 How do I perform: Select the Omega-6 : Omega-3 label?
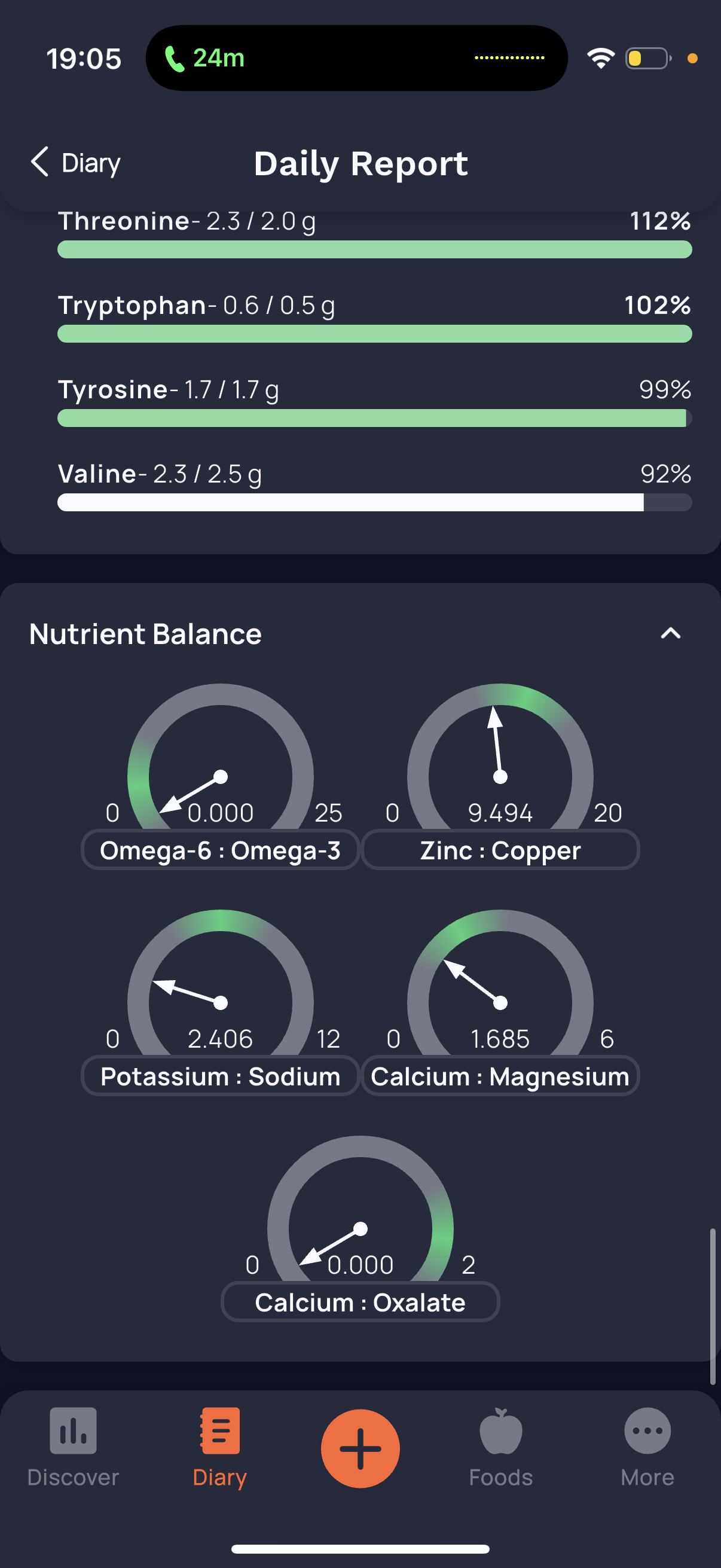coord(220,850)
